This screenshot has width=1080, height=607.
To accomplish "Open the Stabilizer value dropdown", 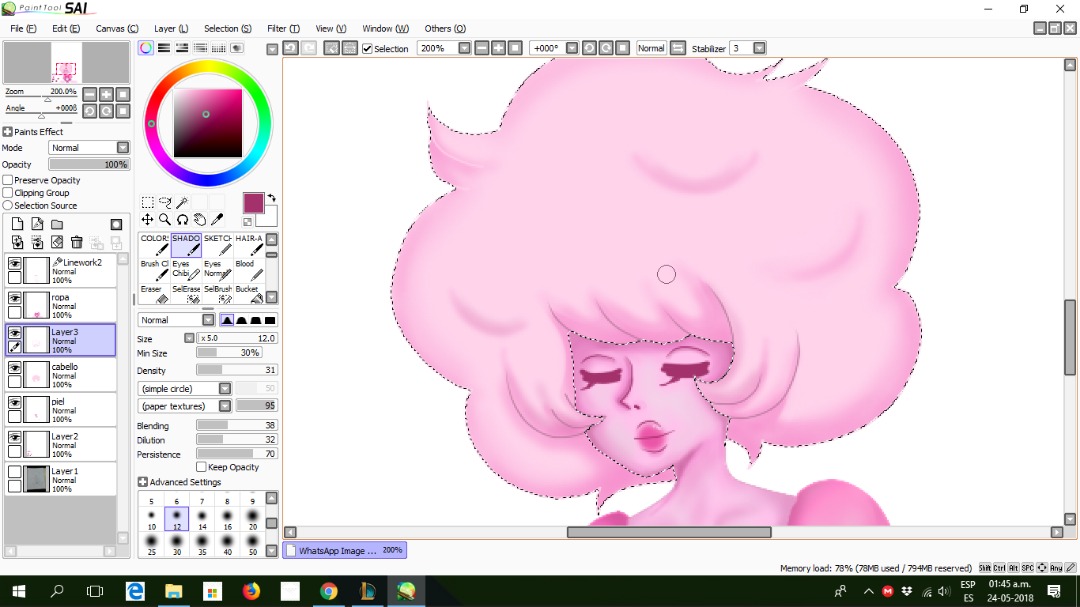I will point(759,48).
